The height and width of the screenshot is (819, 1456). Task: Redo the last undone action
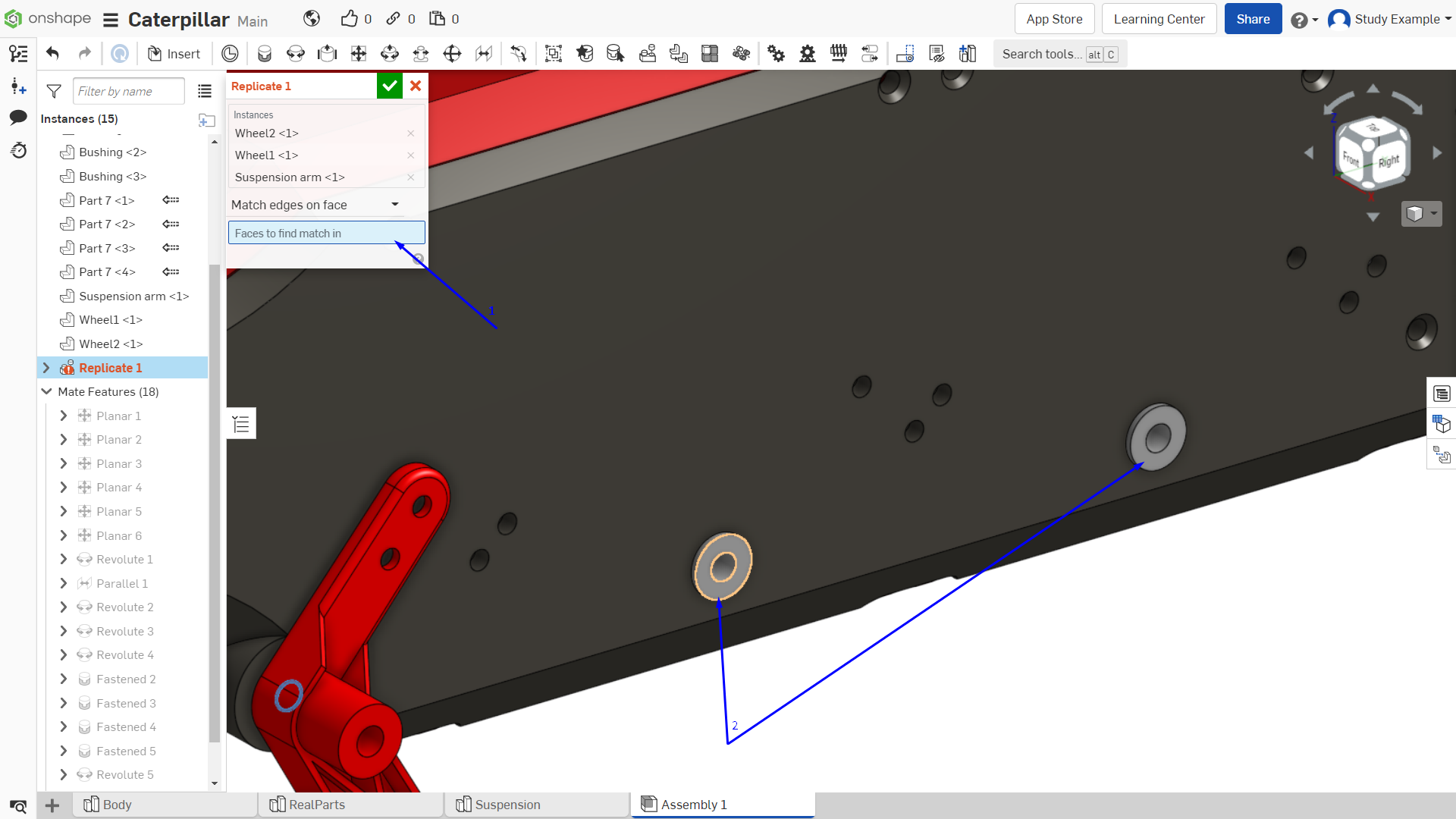[84, 54]
